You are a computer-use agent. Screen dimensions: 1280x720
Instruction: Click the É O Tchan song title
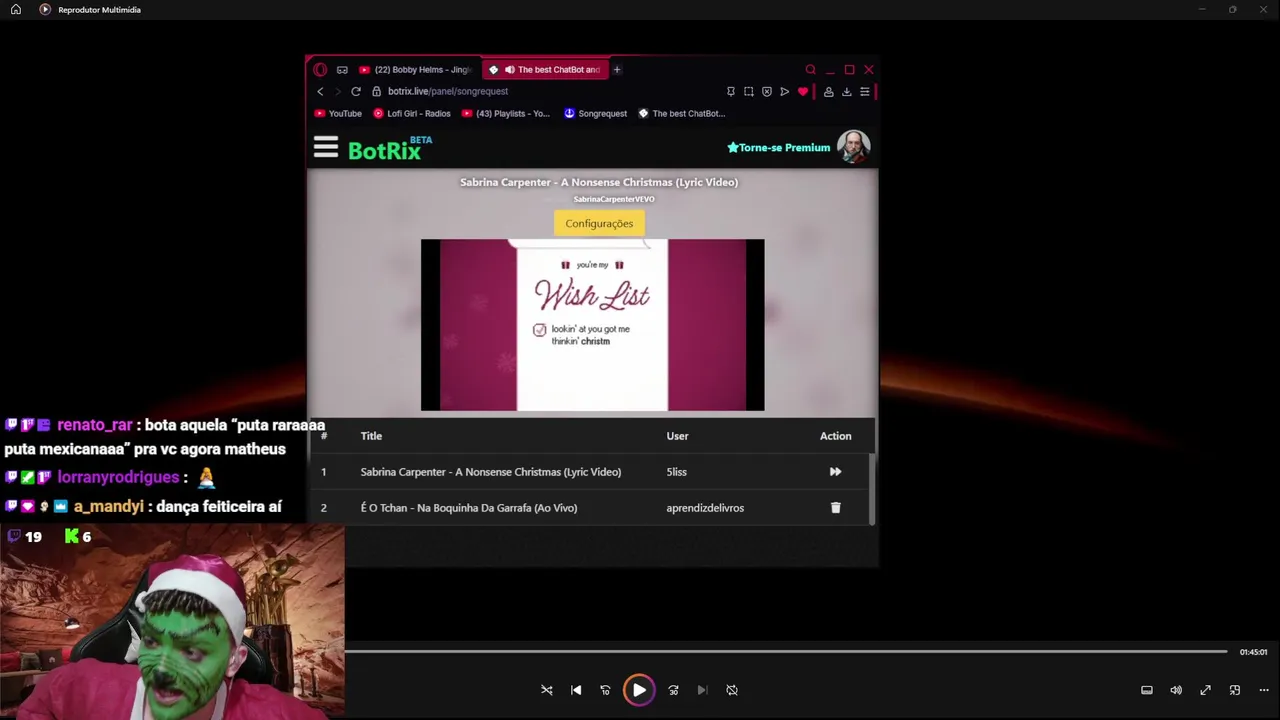coord(468,508)
